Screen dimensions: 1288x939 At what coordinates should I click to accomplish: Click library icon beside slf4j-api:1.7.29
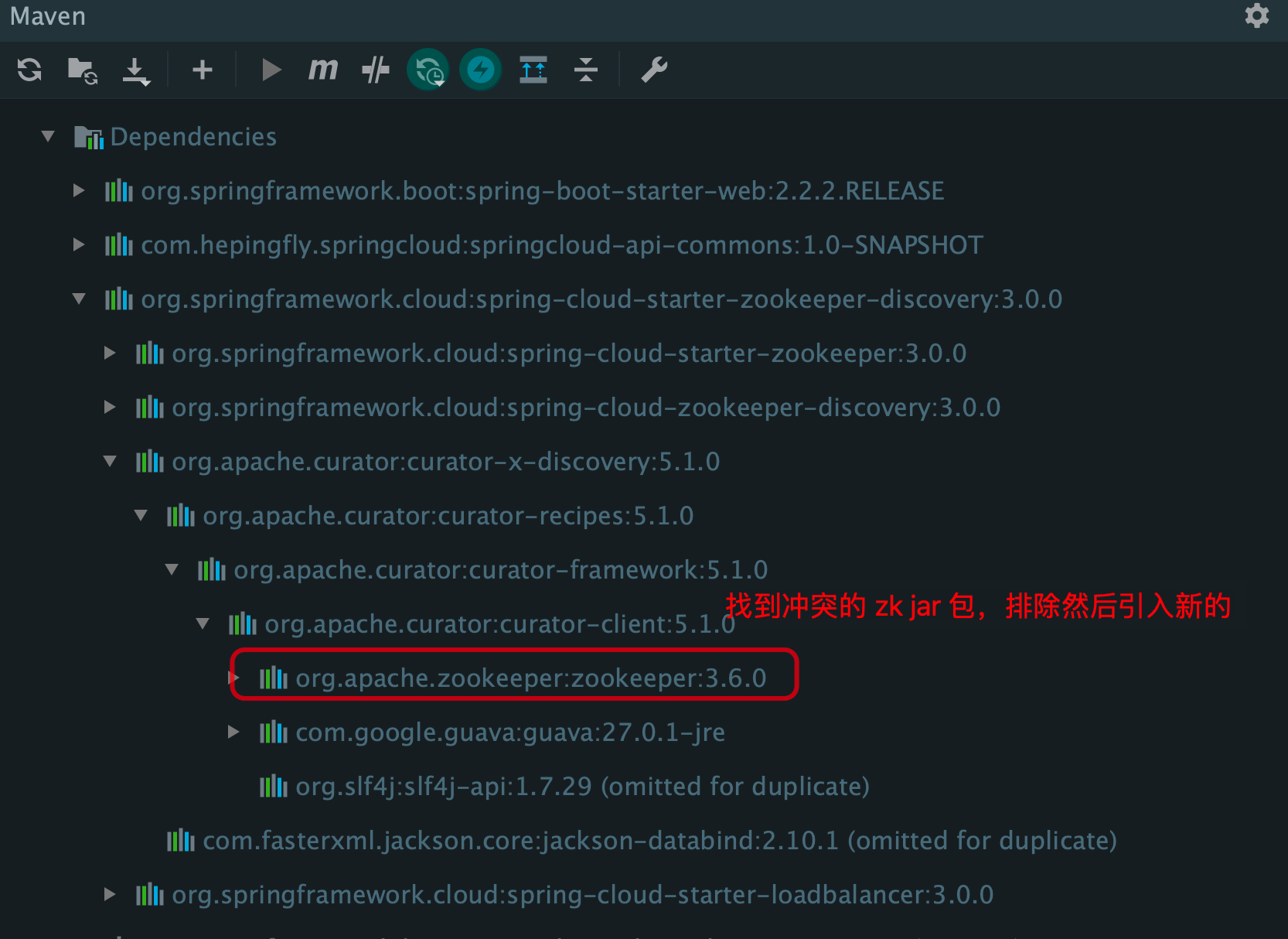coord(273,787)
